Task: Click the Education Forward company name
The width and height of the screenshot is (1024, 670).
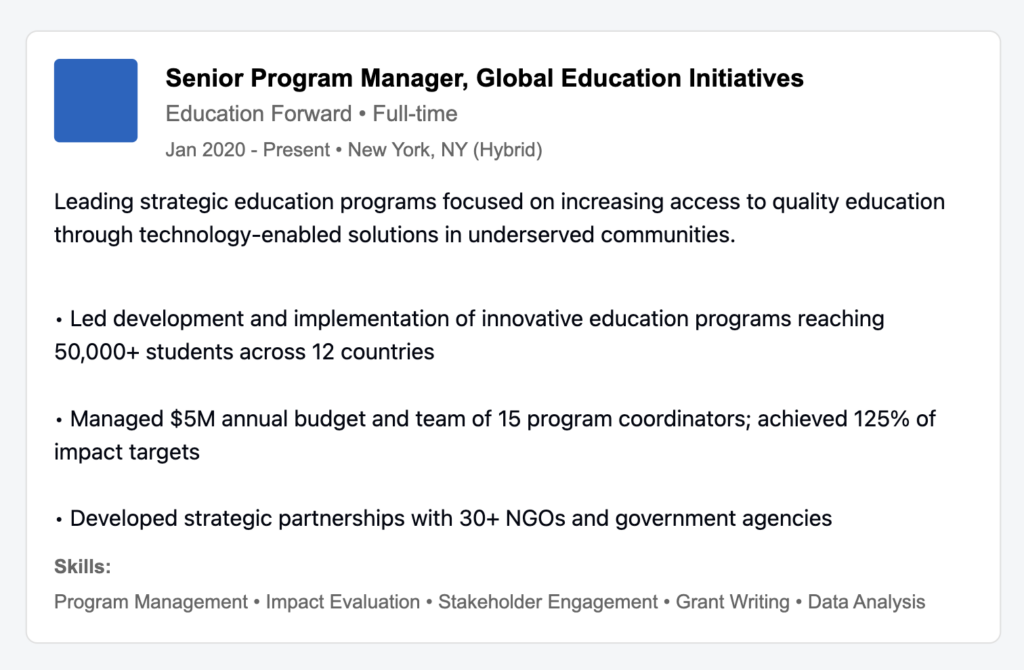Action: (259, 114)
